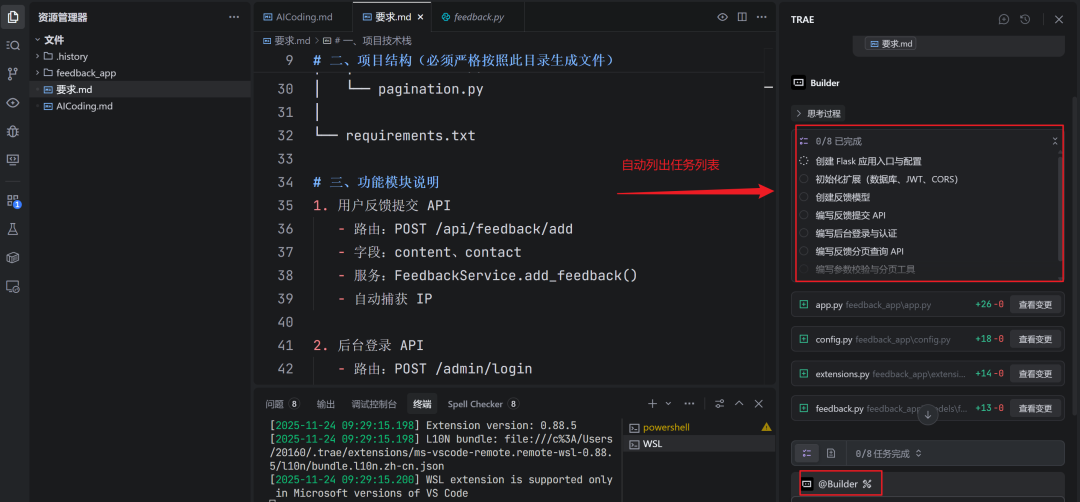Toggle document view icon near 0/8 任务完成
Viewport: 1080px width, 502px height.
(831, 453)
